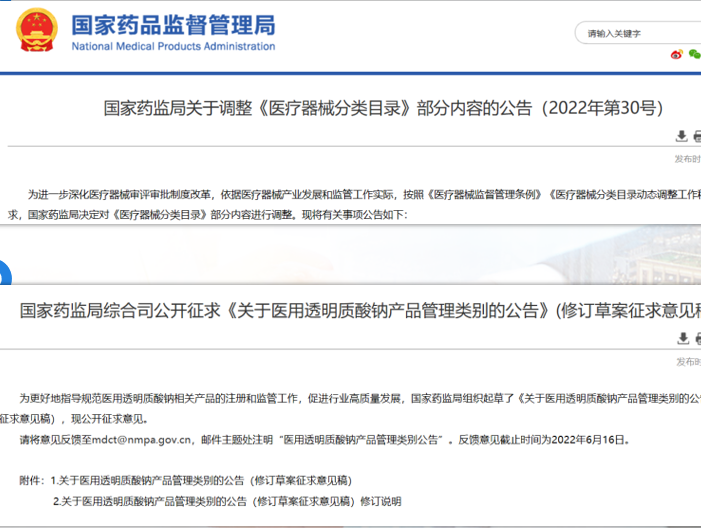Click the 国家药品监督管理局 site title
Image resolution: width=701 pixels, height=528 pixels.
(x=172, y=24)
